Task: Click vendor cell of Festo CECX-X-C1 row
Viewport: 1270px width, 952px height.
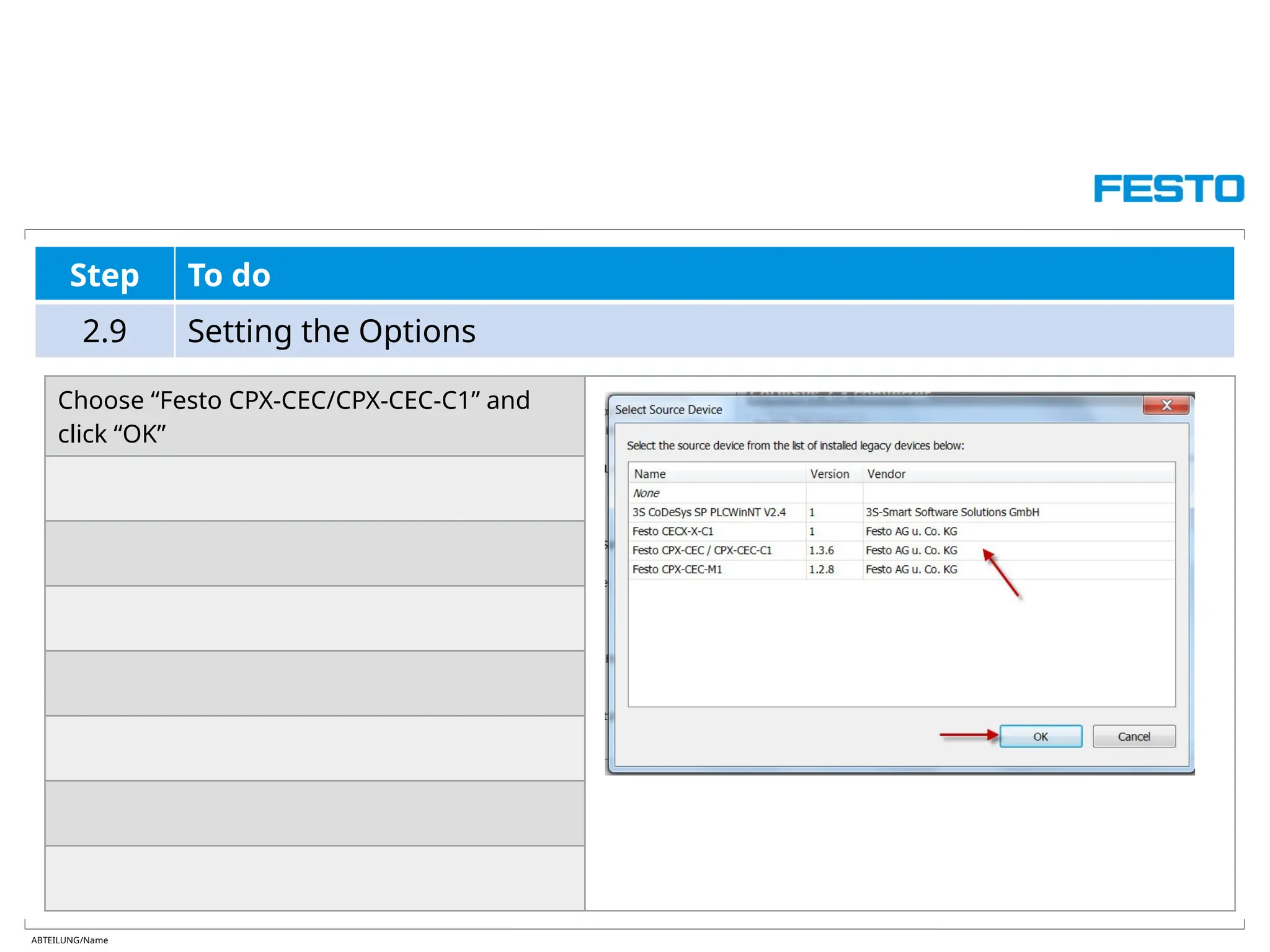Action: (1018, 532)
